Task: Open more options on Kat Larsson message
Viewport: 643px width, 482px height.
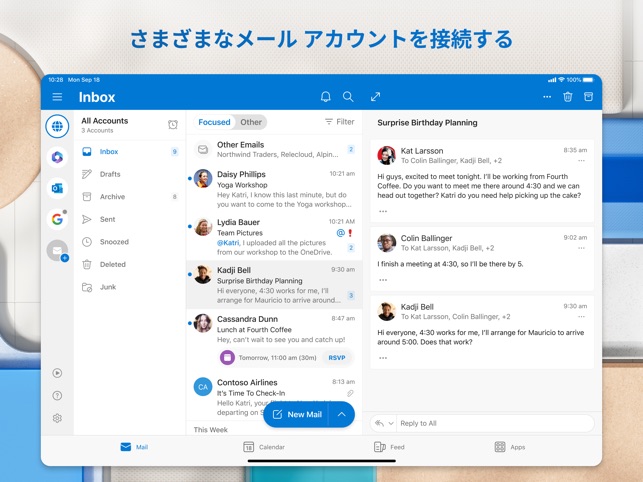Action: [581, 161]
